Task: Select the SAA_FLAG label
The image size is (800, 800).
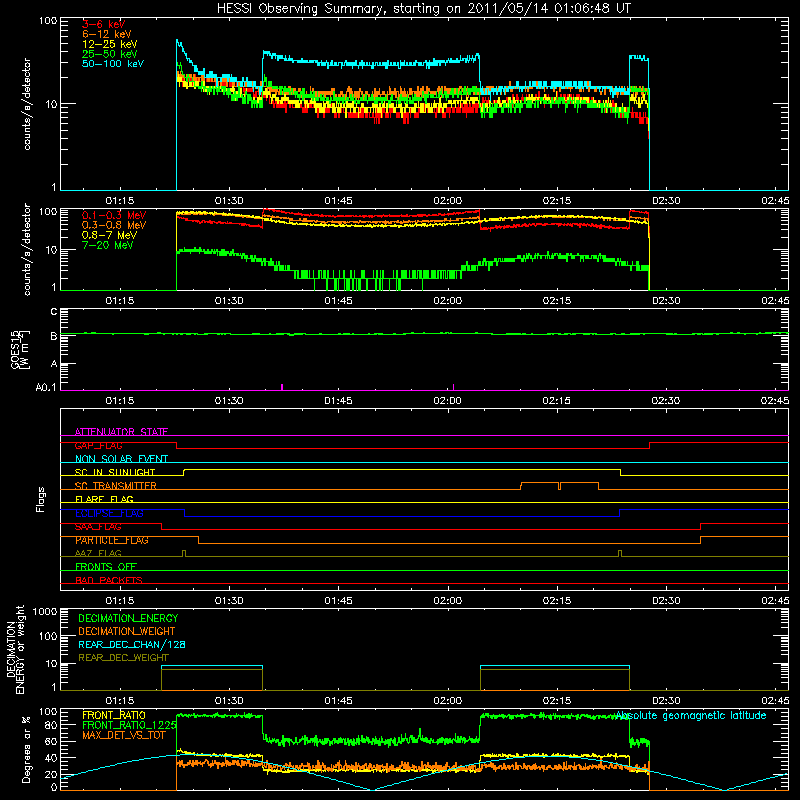Action: [x=98, y=527]
